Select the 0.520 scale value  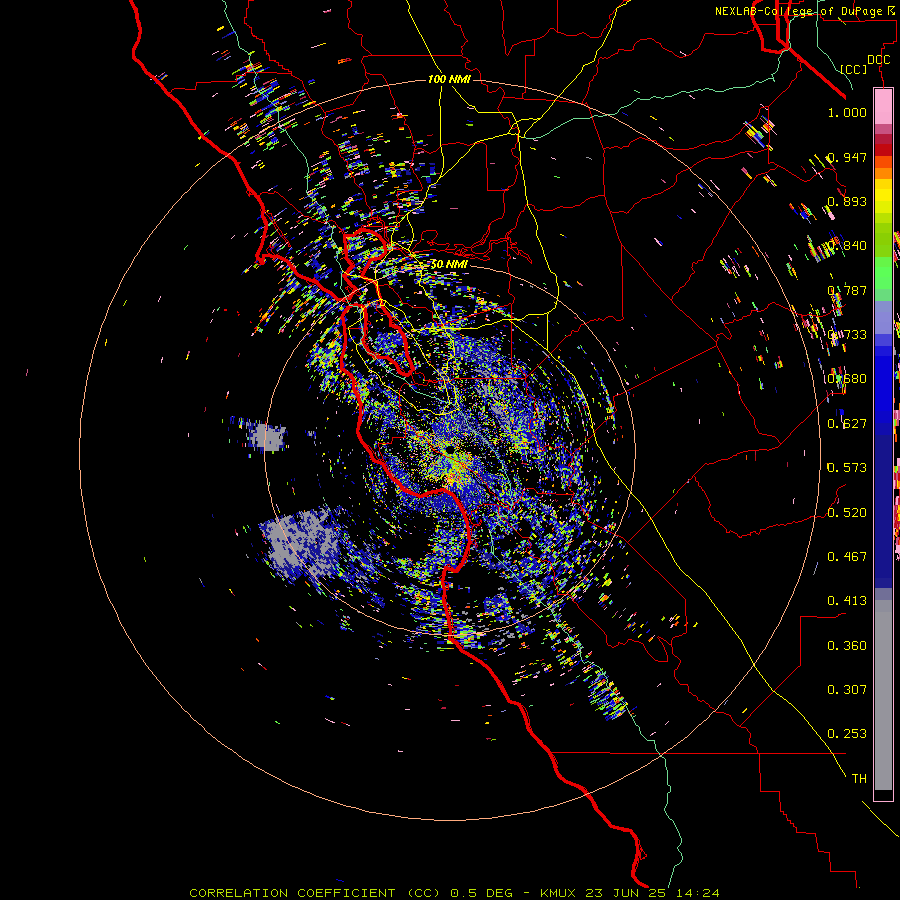[x=847, y=512]
